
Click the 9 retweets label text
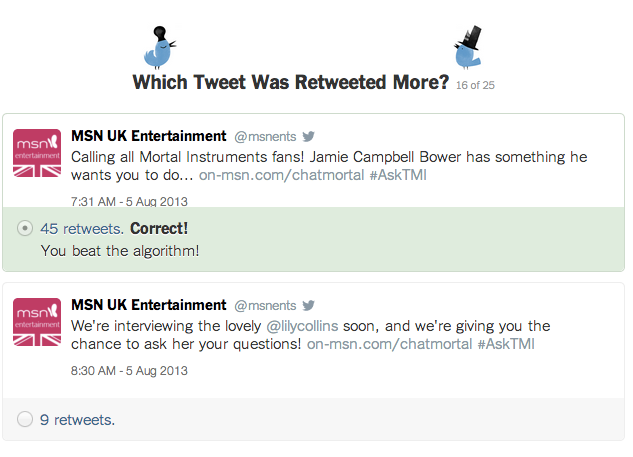coord(78,420)
